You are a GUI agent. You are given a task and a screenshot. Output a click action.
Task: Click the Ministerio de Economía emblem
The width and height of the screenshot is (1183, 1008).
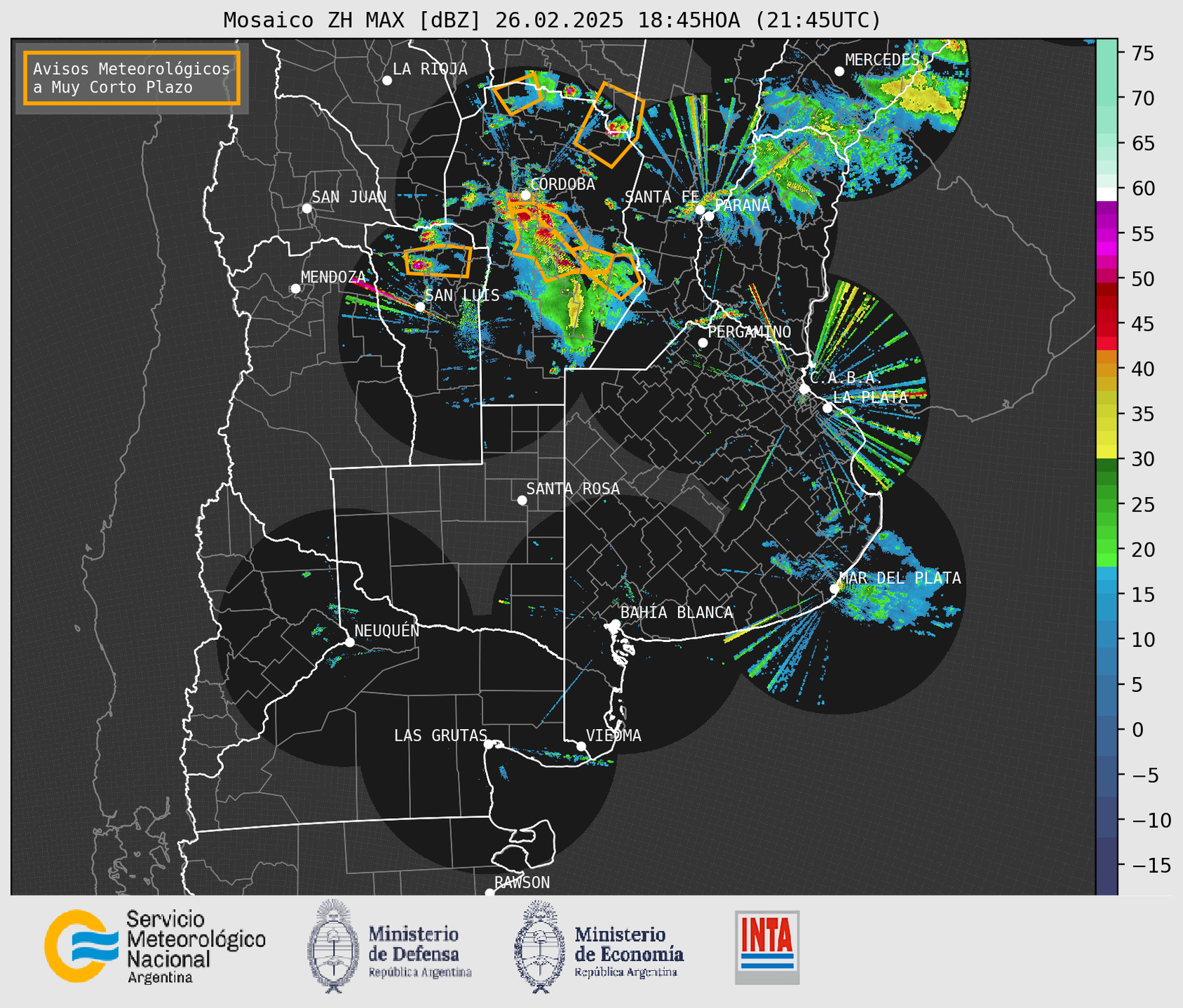tap(539, 946)
